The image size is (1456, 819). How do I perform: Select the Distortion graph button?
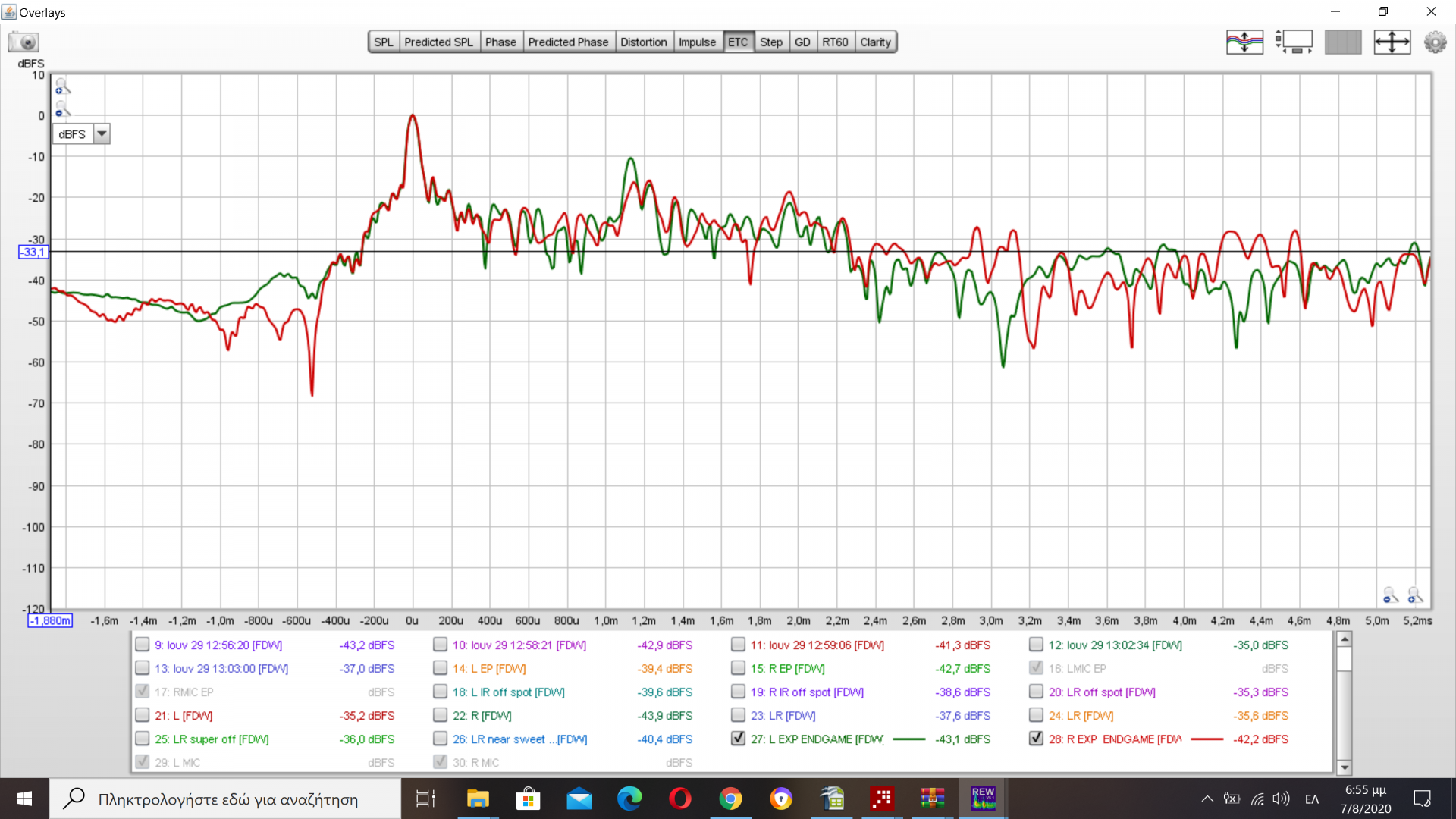(x=643, y=42)
